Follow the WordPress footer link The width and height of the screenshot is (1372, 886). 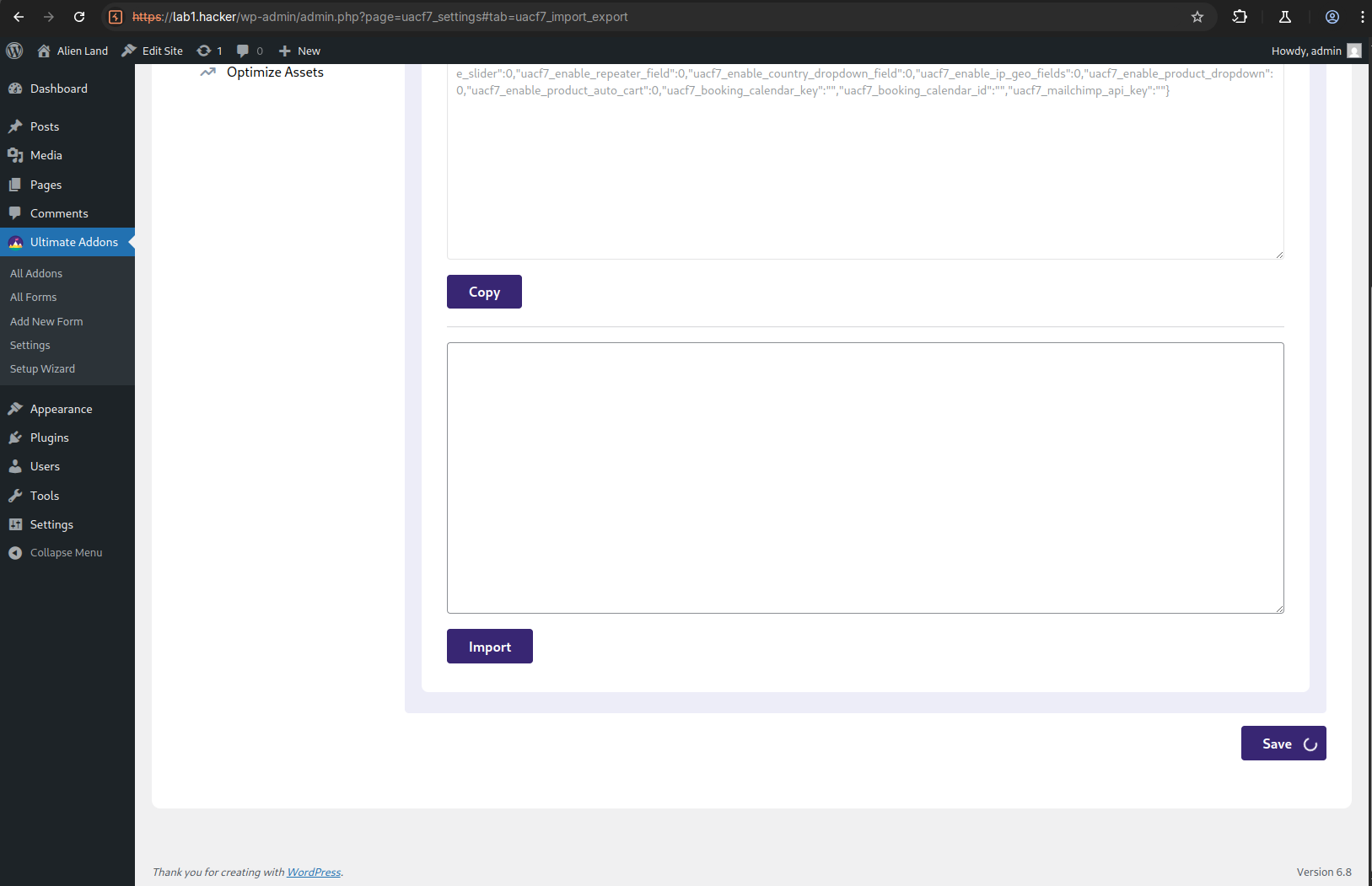314,873
